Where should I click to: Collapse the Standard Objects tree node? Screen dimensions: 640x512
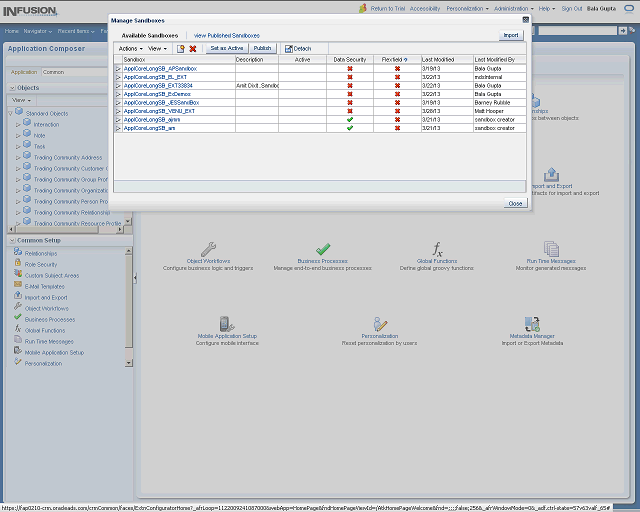pyautogui.click(x=10, y=112)
